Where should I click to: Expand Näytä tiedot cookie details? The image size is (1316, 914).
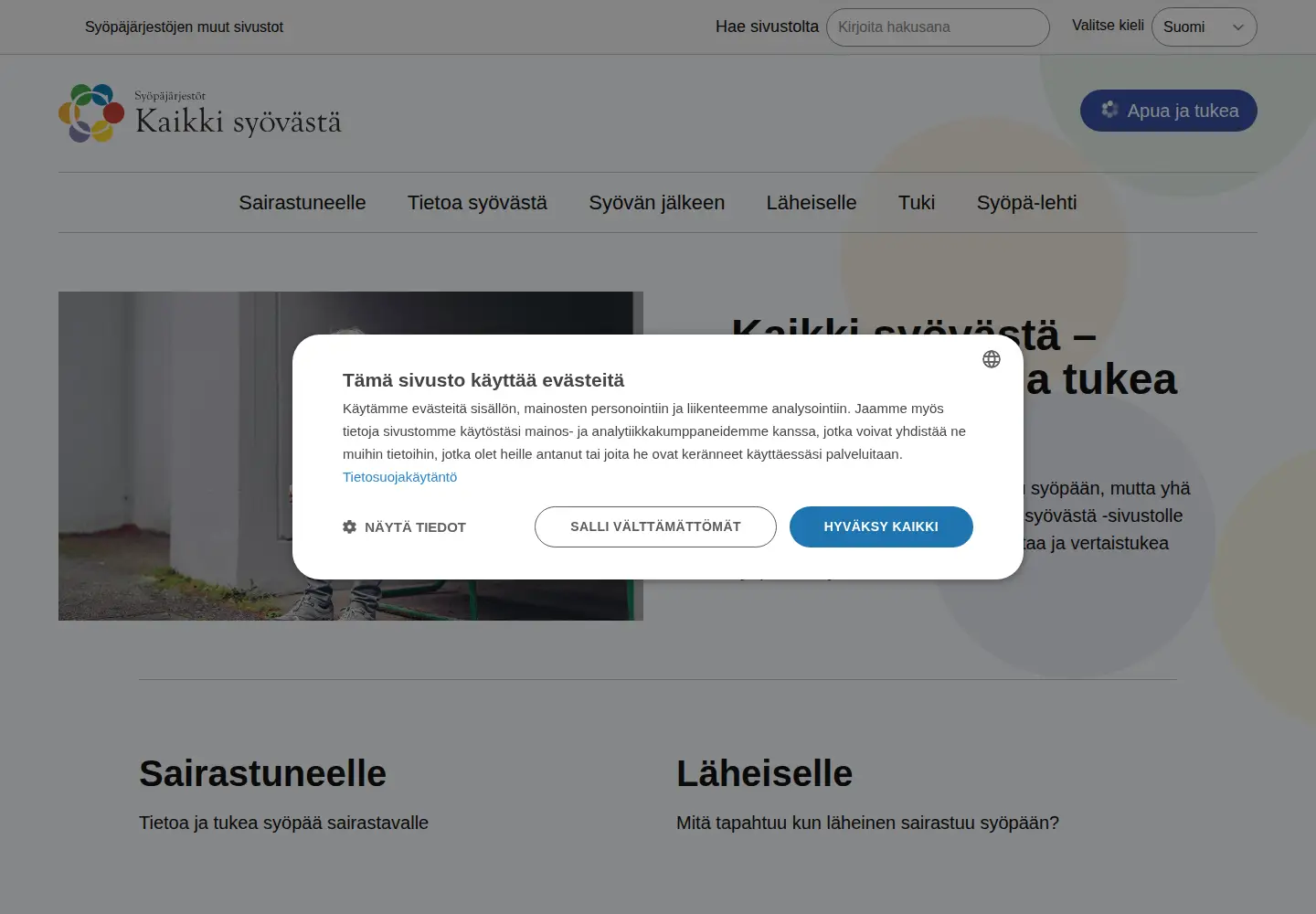coord(405,527)
